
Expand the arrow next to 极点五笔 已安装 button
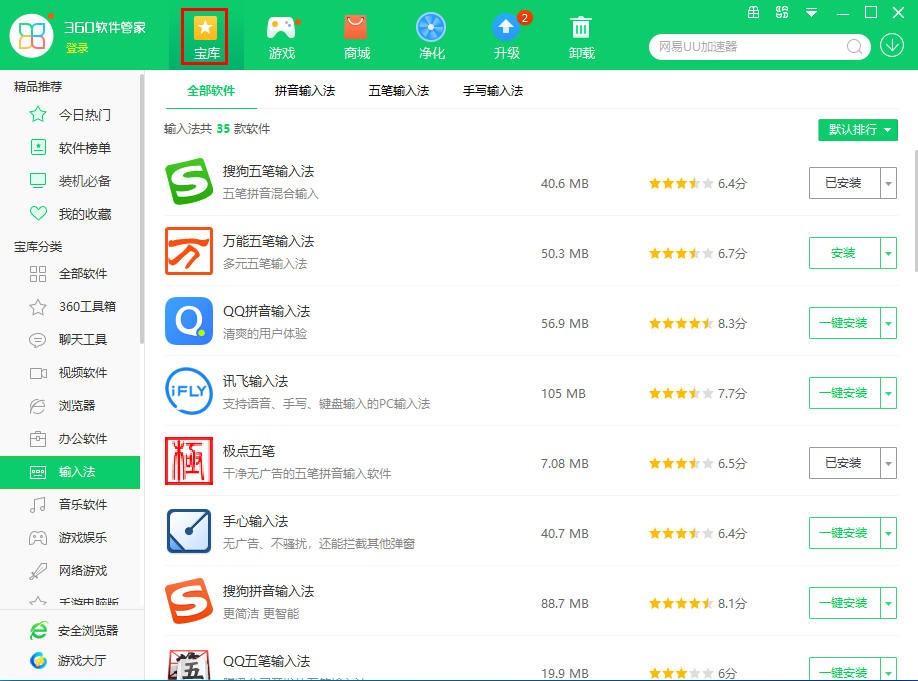889,463
